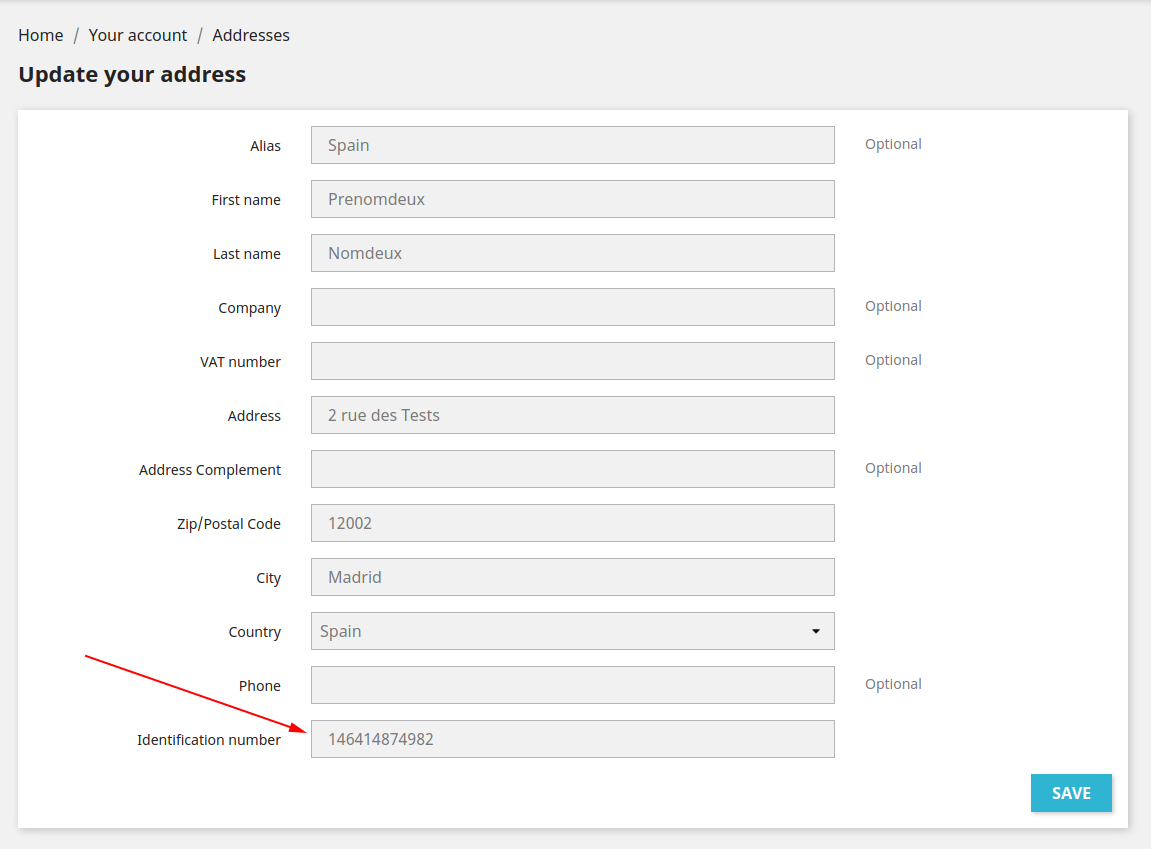The width and height of the screenshot is (1151, 849).
Task: Select the Address field with 2 rue des Tests
Action: (572, 414)
